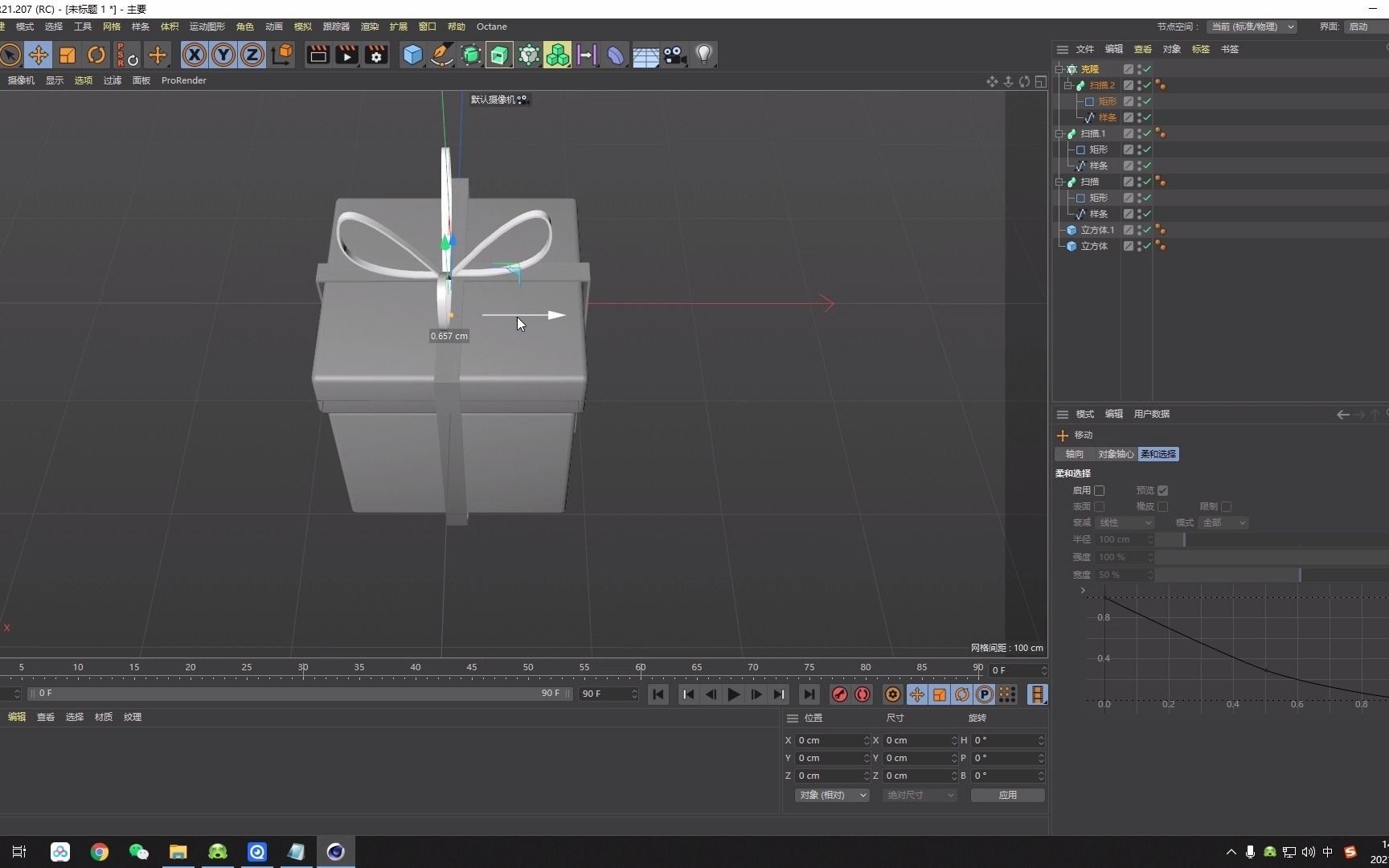Open Google Chrome from the taskbar
1389x868 pixels.
(x=100, y=852)
